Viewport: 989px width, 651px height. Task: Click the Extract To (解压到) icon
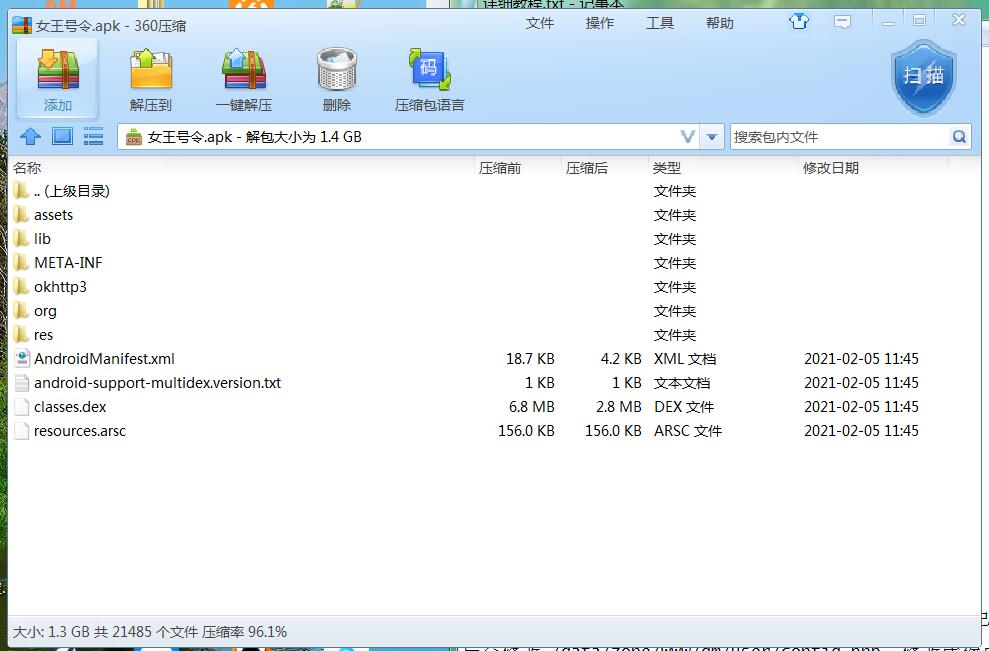click(x=151, y=71)
